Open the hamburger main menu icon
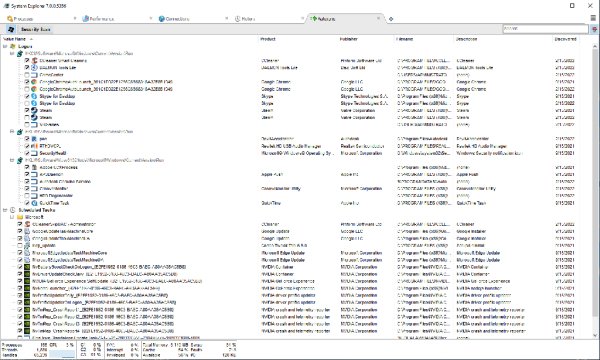Screen dimensions: 600x360 [x=593, y=18]
